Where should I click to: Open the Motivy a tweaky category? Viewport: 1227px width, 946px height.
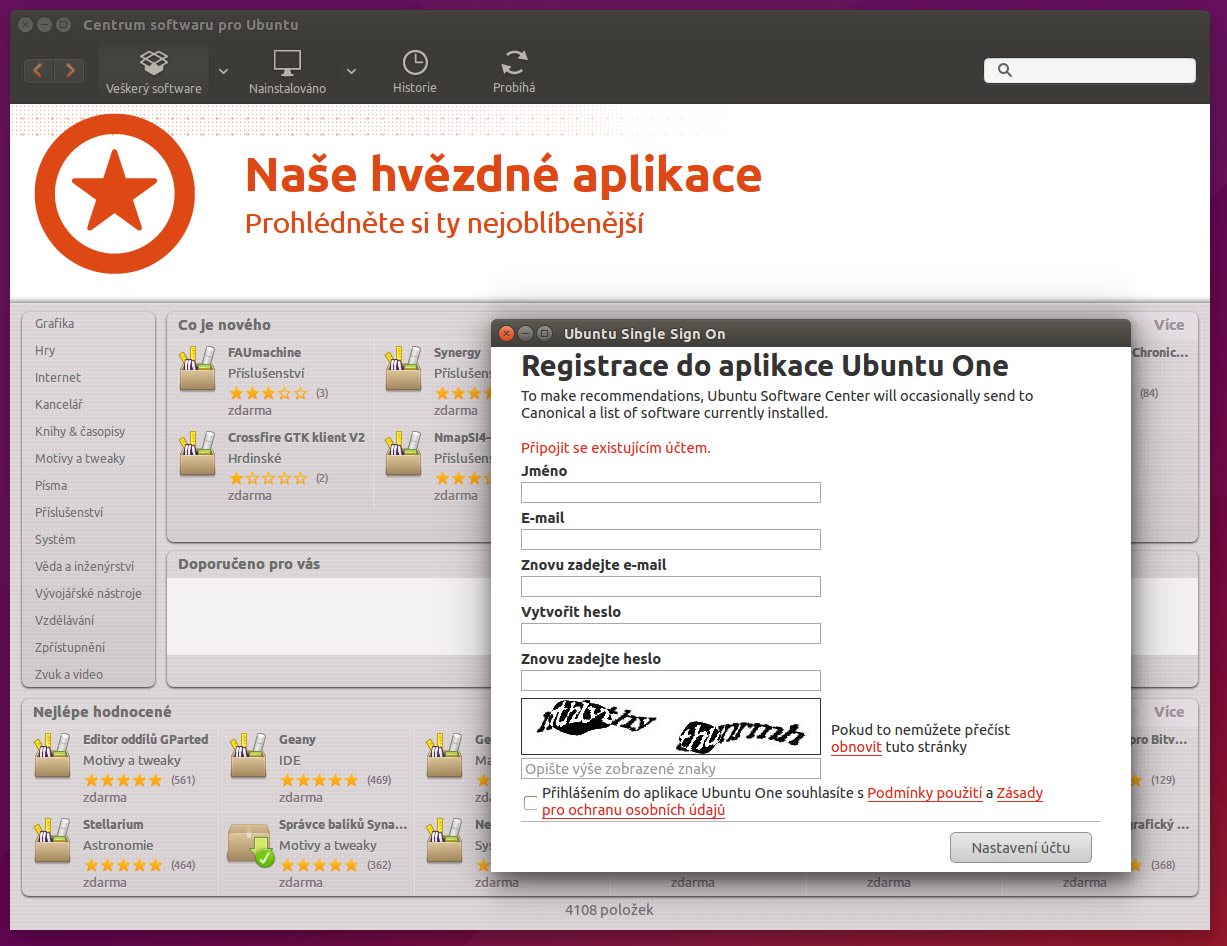tap(80, 459)
